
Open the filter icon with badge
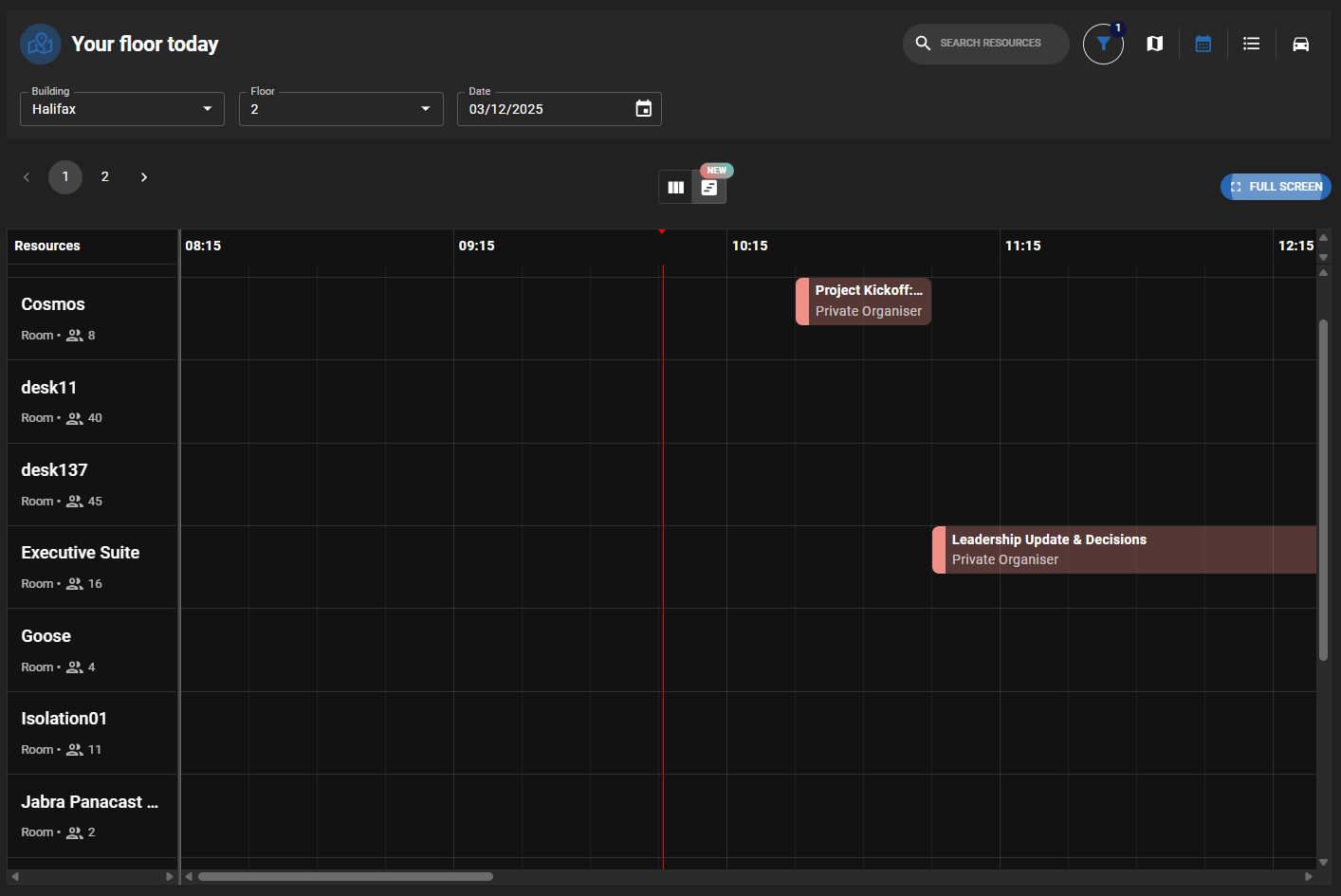pyautogui.click(x=1103, y=44)
